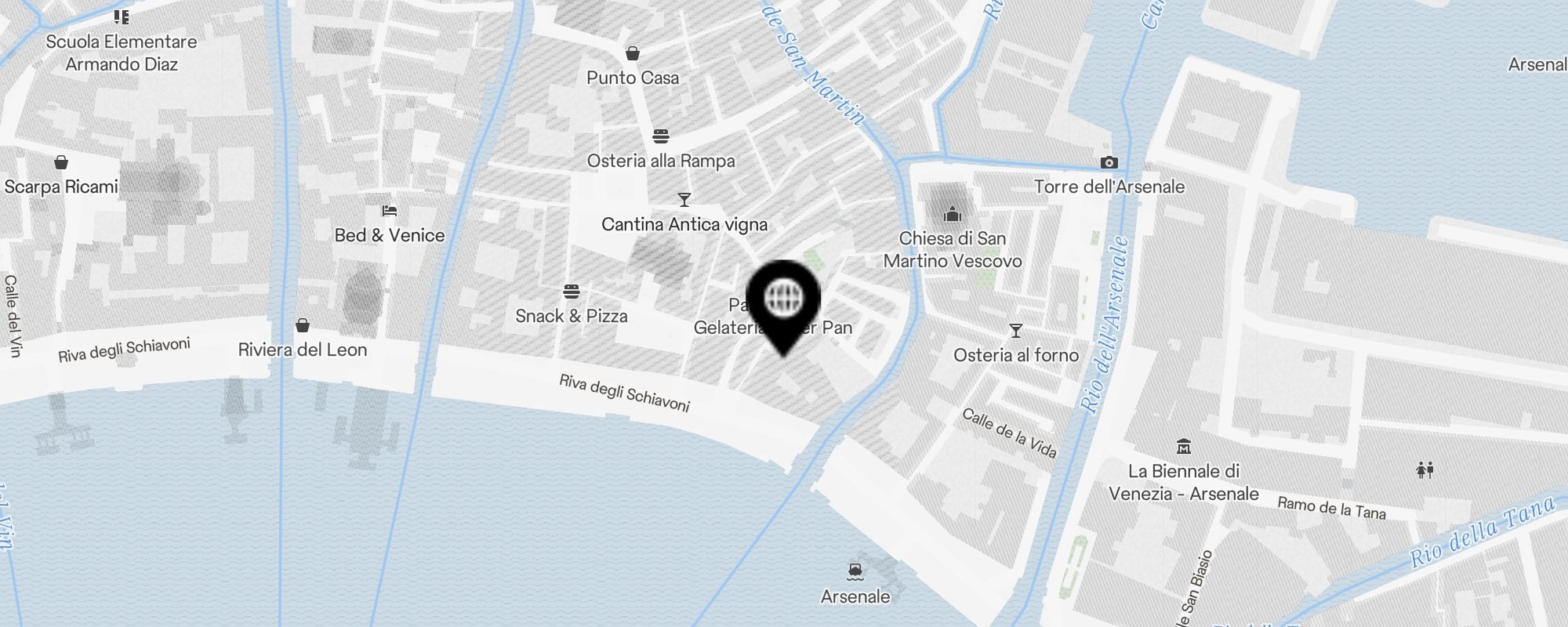This screenshot has width=1568, height=627.
Task: Select the Scuola Elementare Armando Diaz label
Action: (x=122, y=53)
